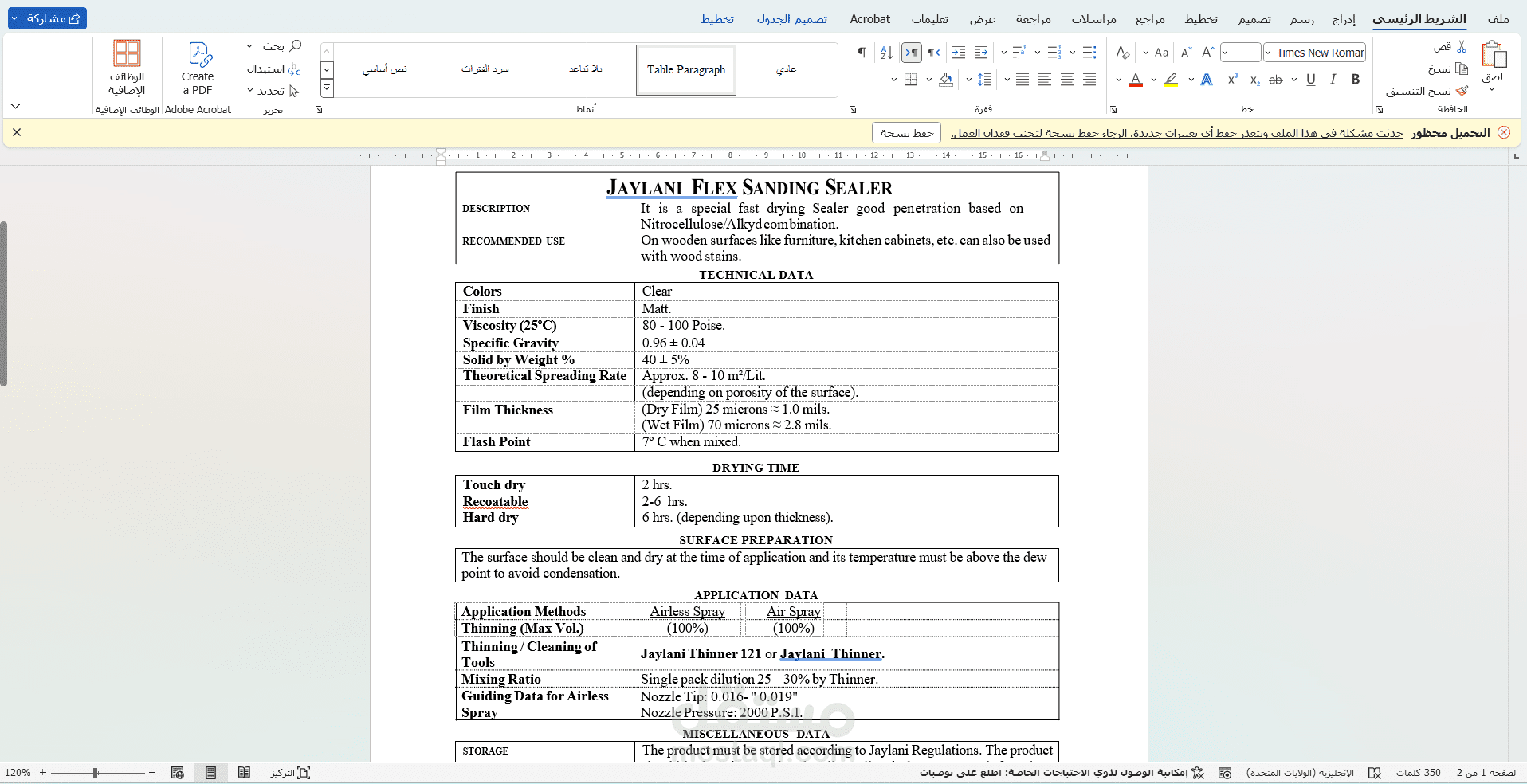Adjust the zoom slider in status bar
The width and height of the screenshot is (1527, 784).
pos(96,773)
